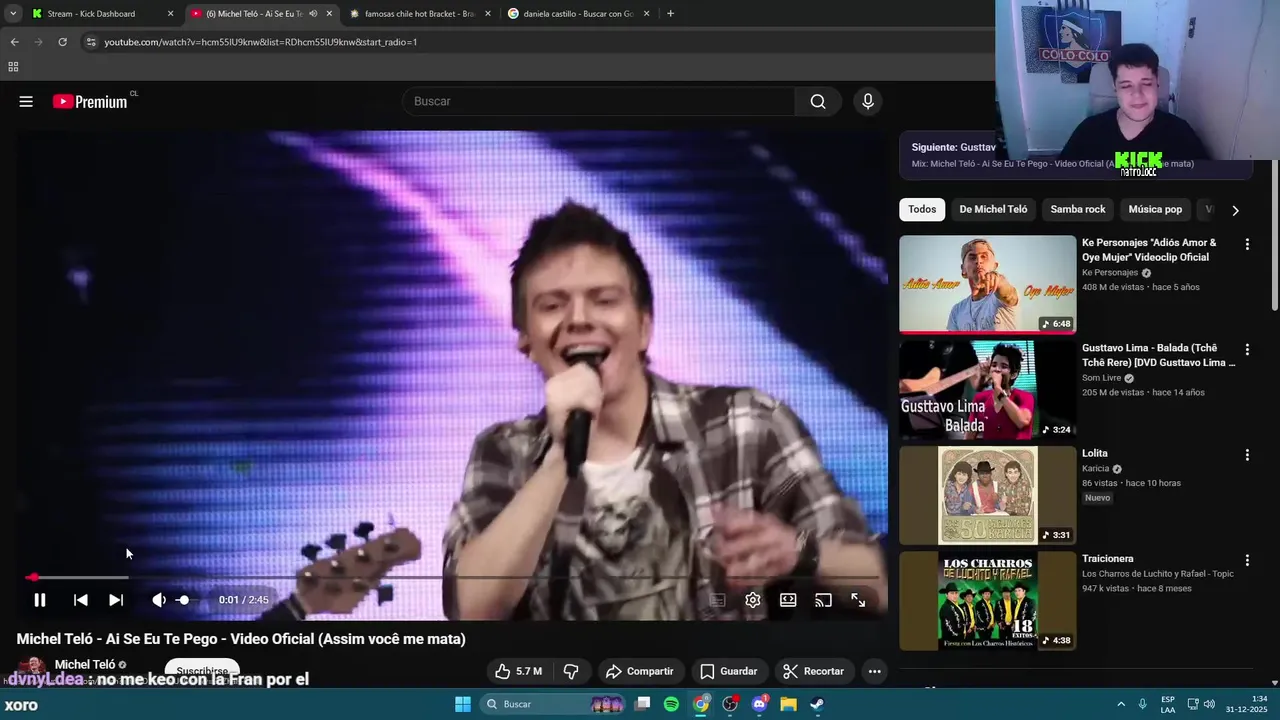Viewport: 1280px width, 720px height.
Task: Open Task View on the taskbar
Action: (x=643, y=704)
